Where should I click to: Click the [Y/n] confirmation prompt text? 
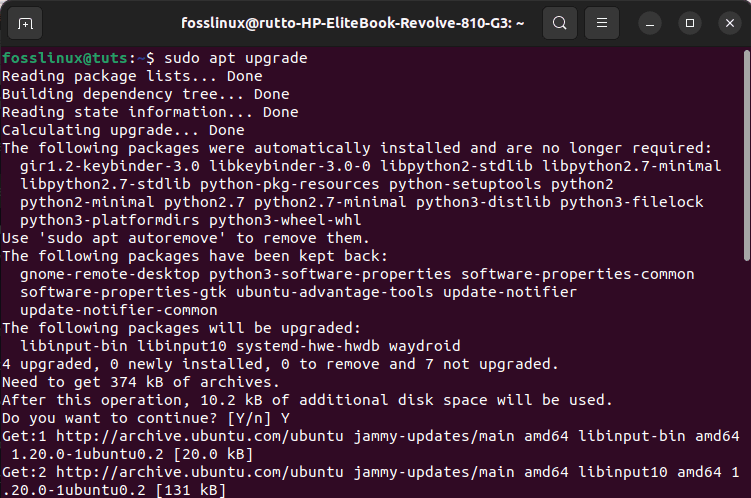[x=249, y=419]
